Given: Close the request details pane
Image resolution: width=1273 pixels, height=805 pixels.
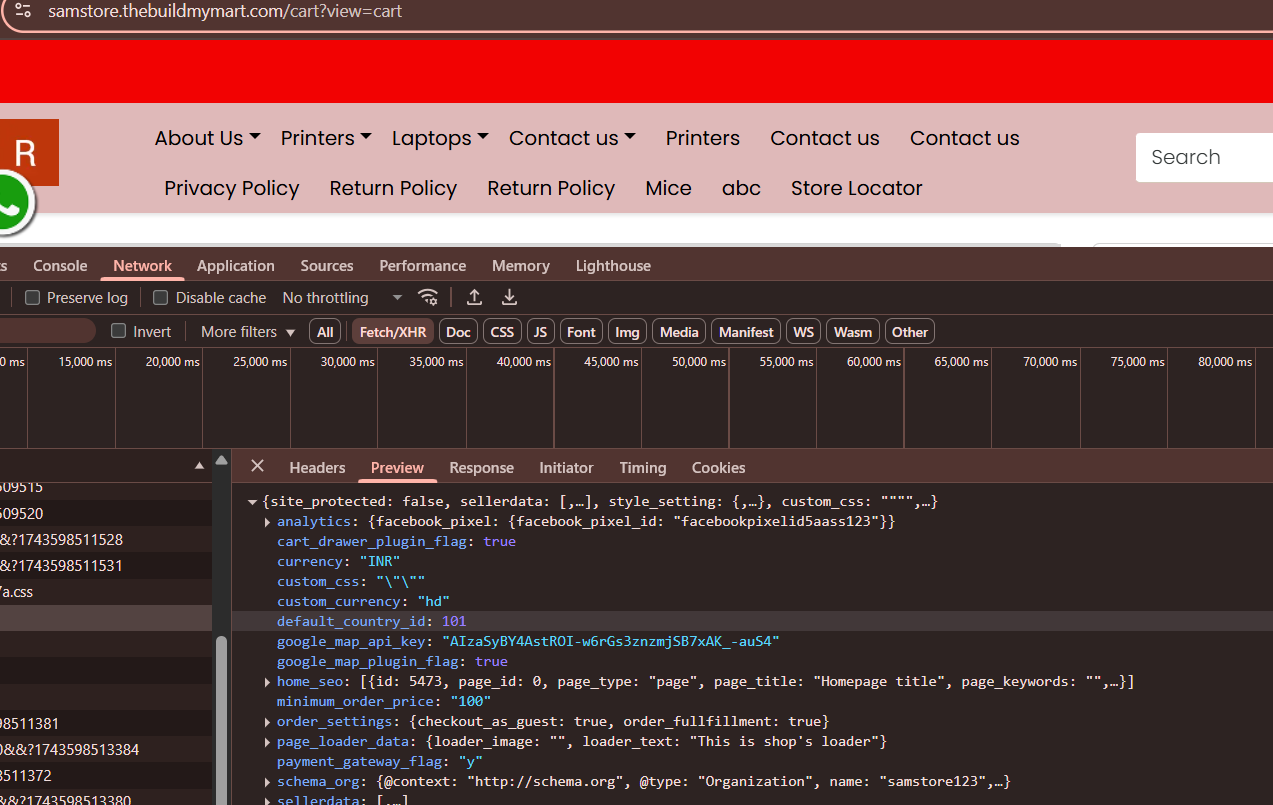Looking at the screenshot, I should 257,466.
